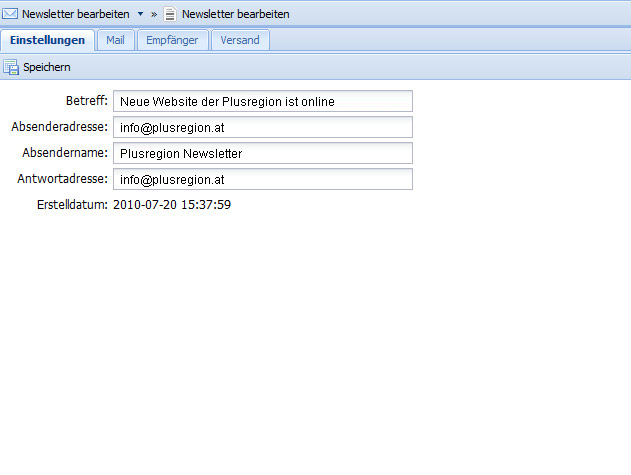This screenshot has width=631, height=475.
Task: Focus the Betreff input field
Action: (263, 101)
